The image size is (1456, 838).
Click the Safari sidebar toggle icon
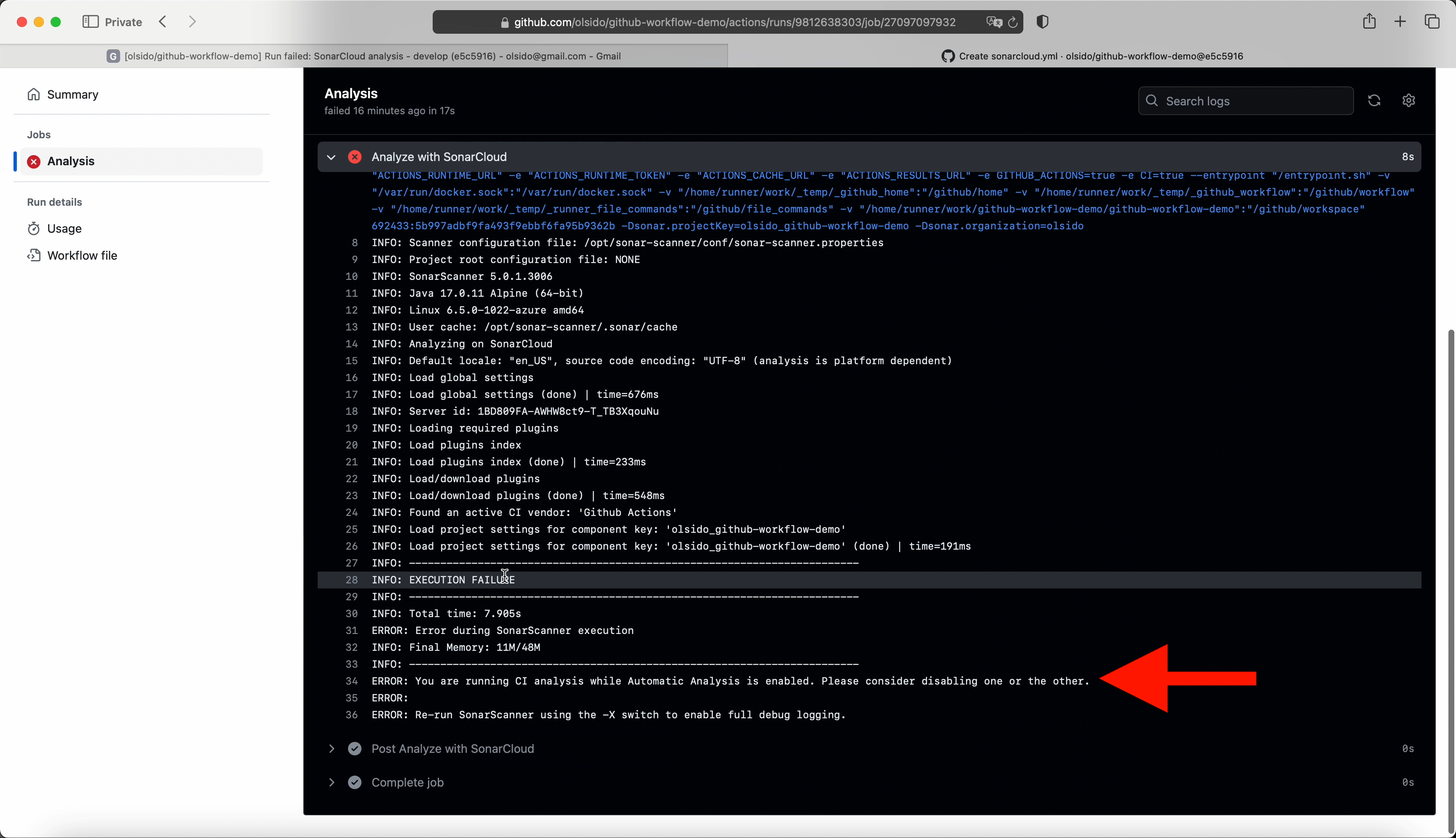[90, 22]
